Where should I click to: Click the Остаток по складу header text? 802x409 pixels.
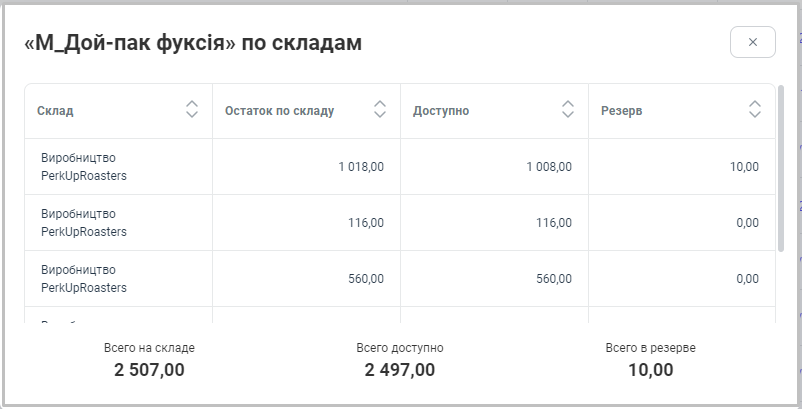coord(280,111)
